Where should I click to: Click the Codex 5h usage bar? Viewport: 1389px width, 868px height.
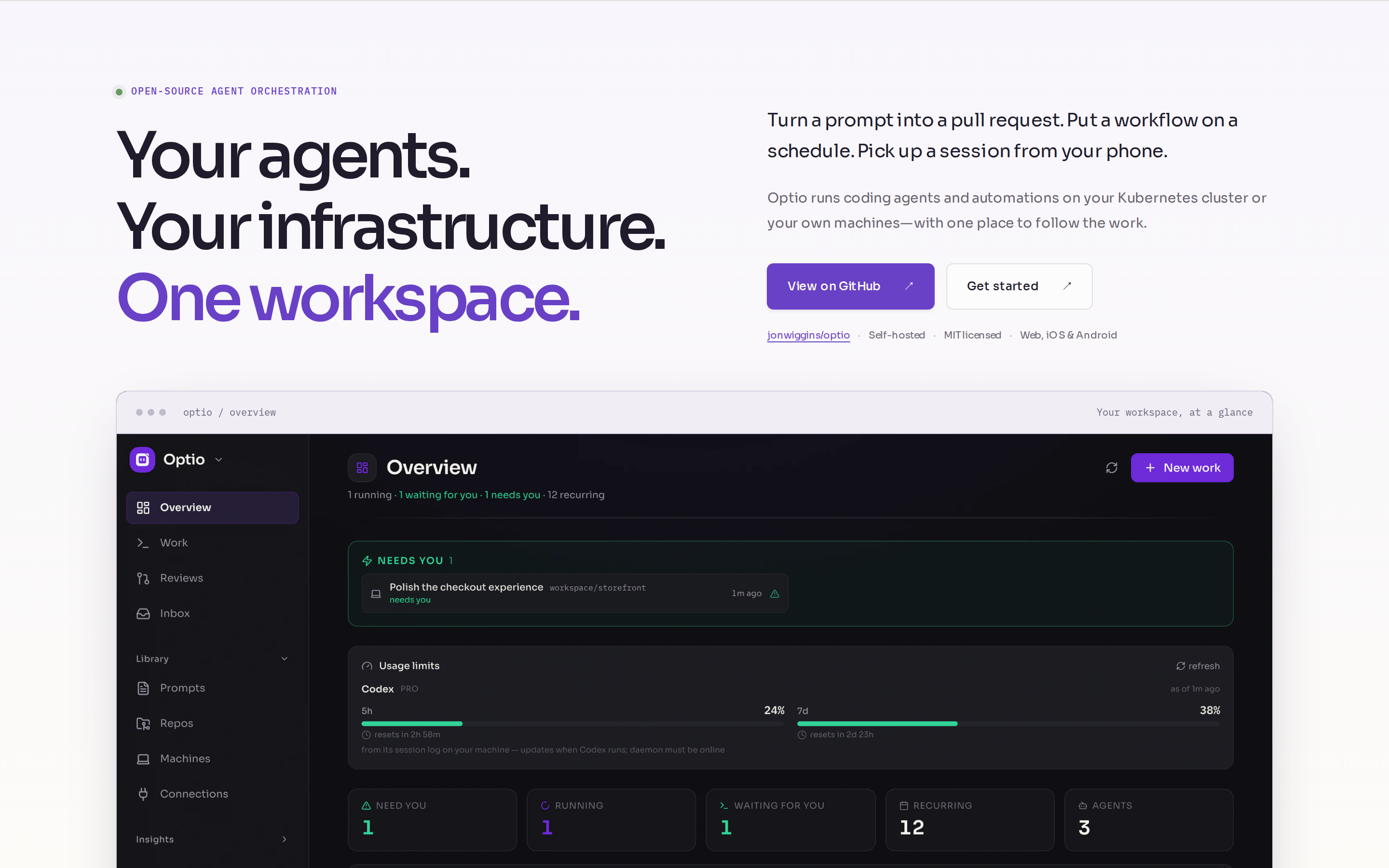click(x=572, y=723)
